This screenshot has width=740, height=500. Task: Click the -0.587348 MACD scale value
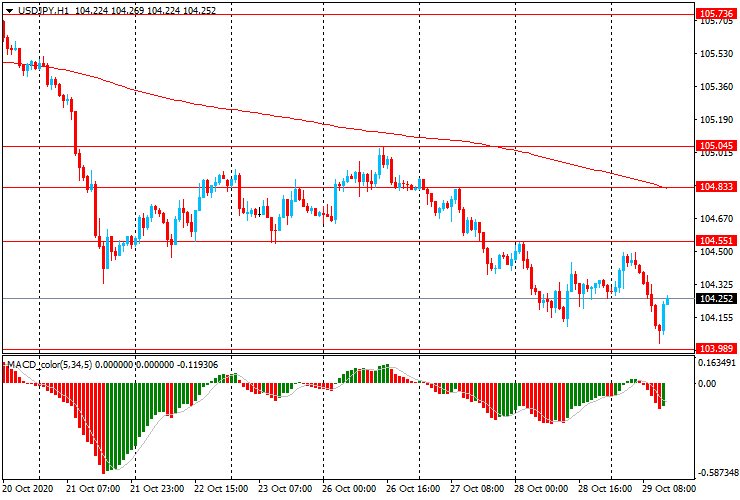(717, 473)
